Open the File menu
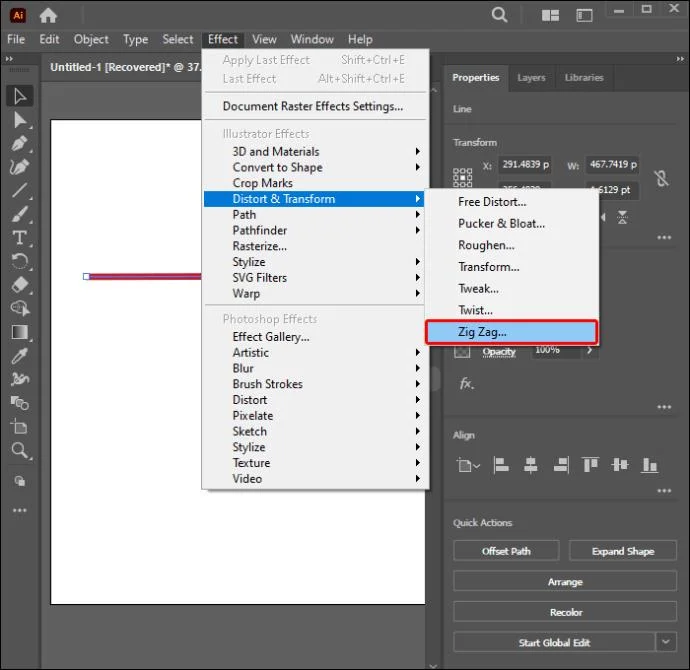The image size is (690, 670). click(x=16, y=39)
